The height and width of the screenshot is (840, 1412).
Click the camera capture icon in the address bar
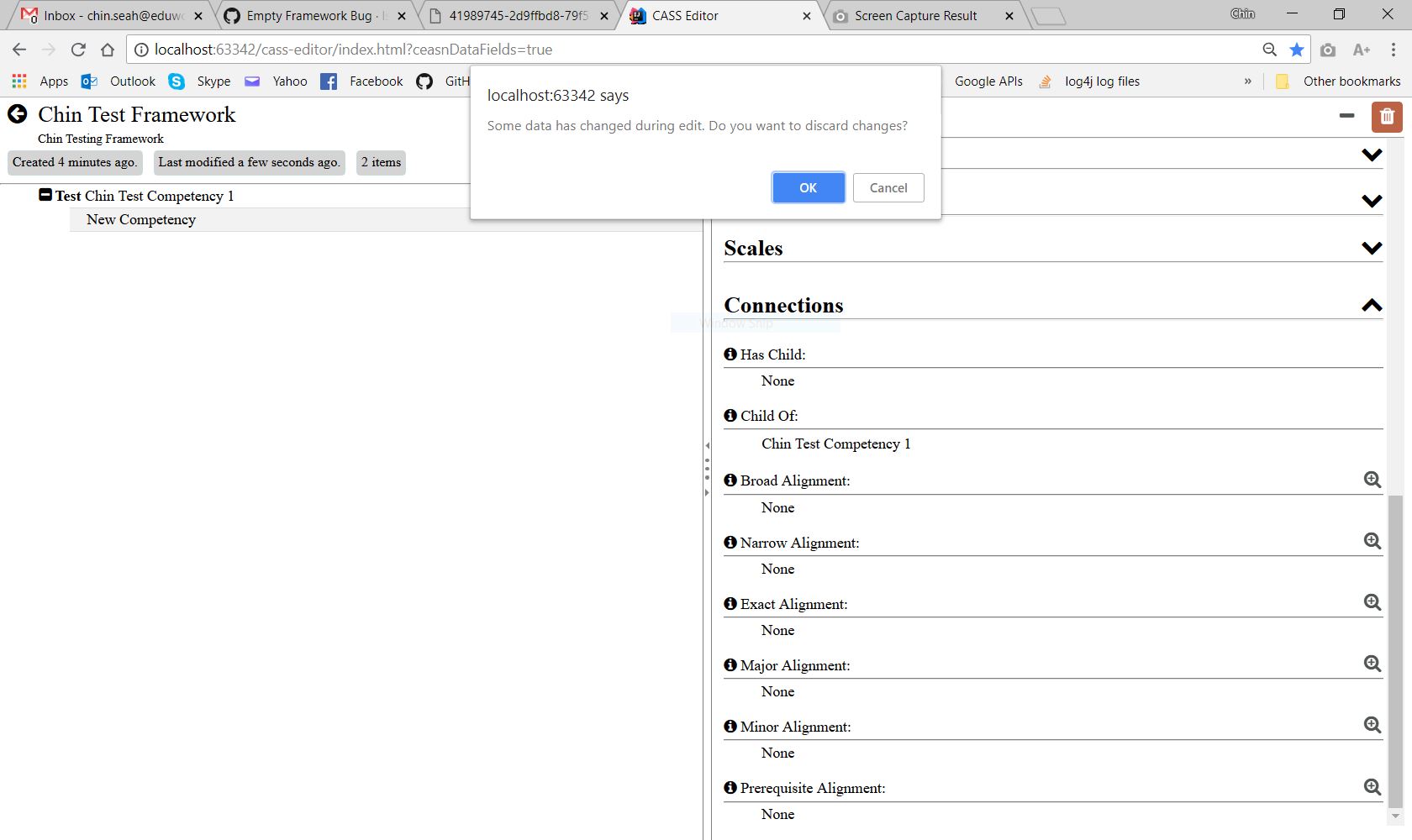[x=1328, y=50]
